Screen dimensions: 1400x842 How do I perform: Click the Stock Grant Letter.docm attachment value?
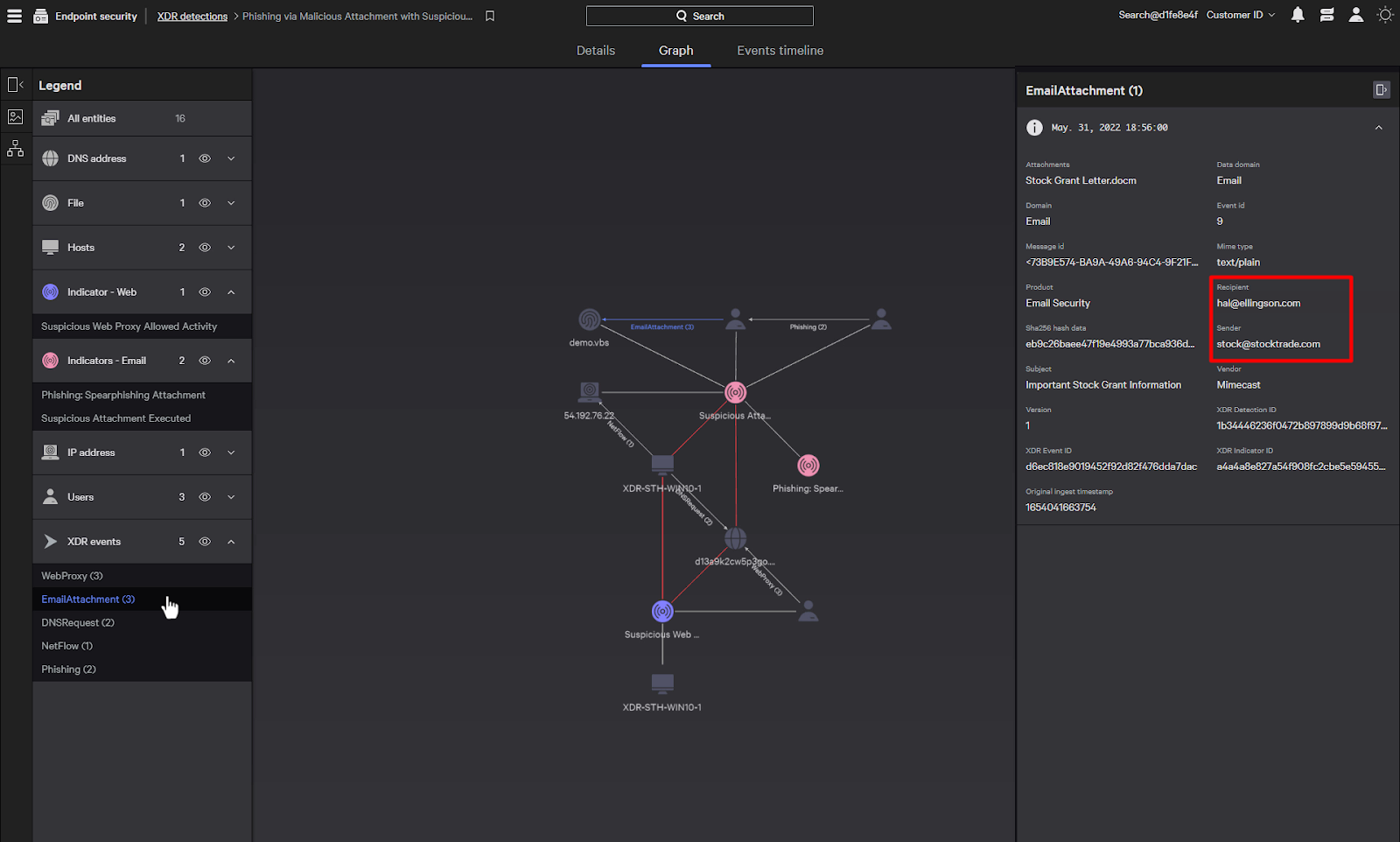pyautogui.click(x=1081, y=180)
